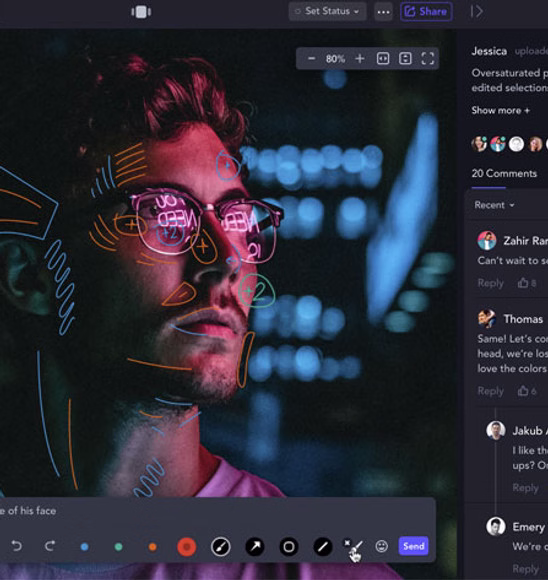This screenshot has width=548, height=580.
Task: Fit image to width
Action: pos(383,58)
